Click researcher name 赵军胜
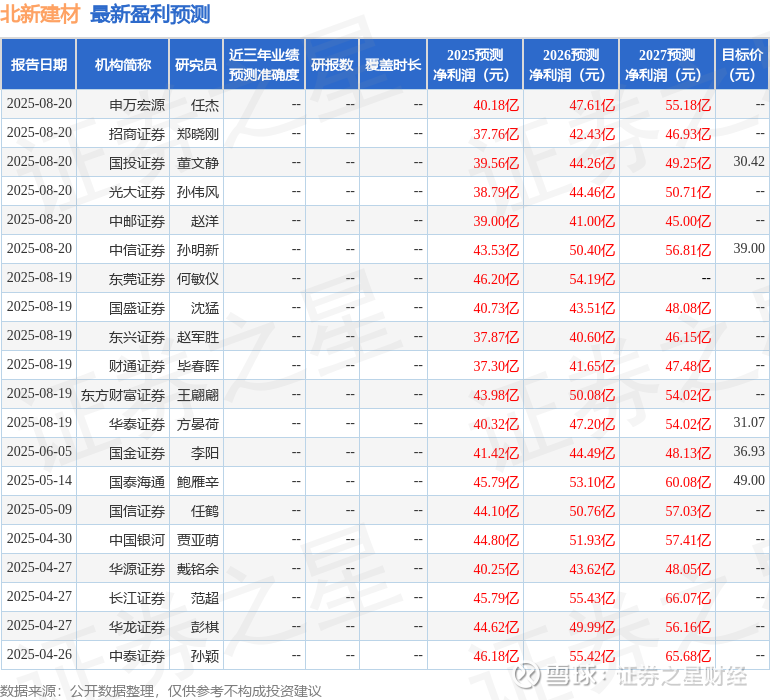Viewport: 770px width, 700px height. [198, 337]
